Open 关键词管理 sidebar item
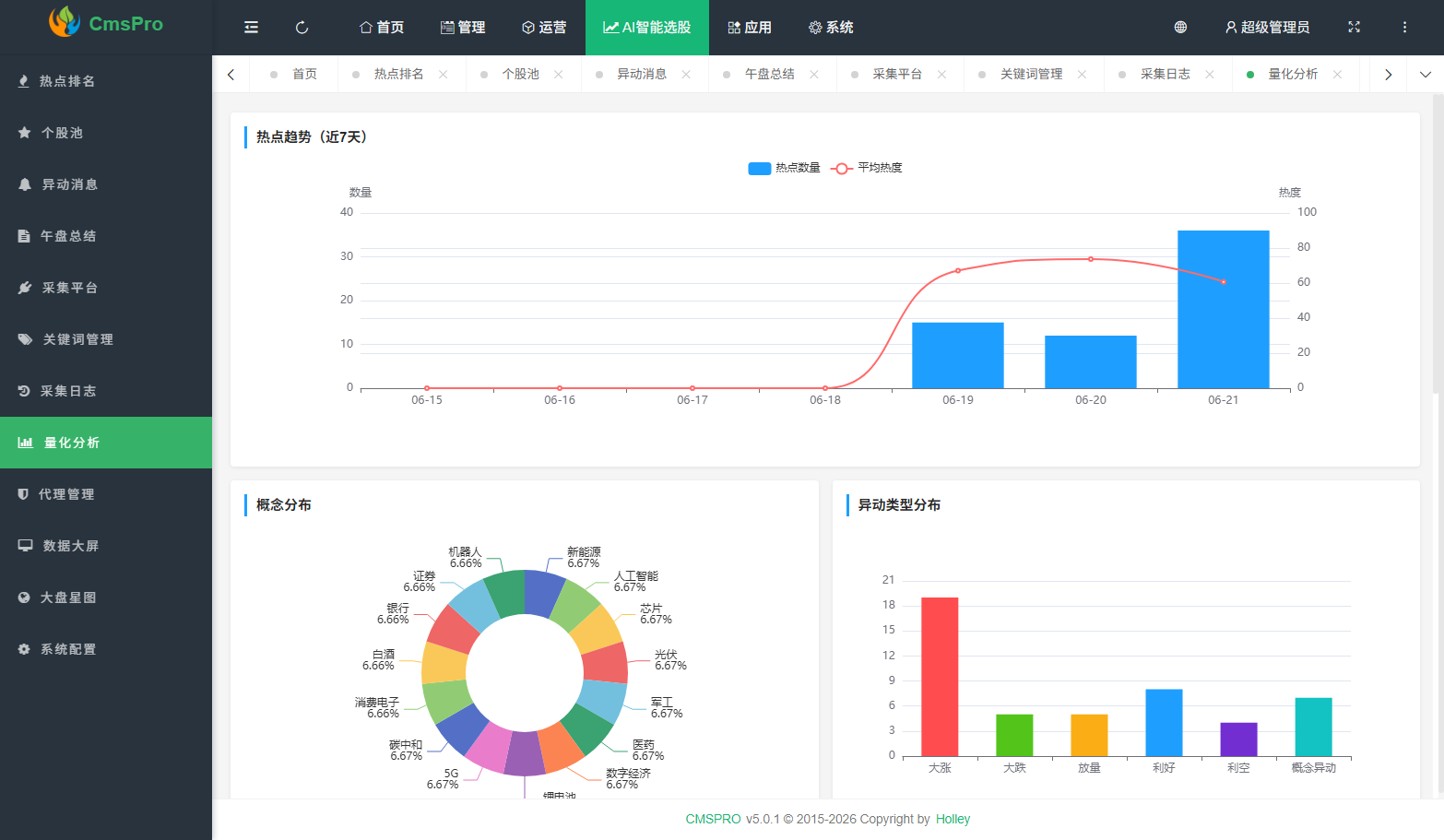Image resolution: width=1444 pixels, height=840 pixels. tap(106, 339)
